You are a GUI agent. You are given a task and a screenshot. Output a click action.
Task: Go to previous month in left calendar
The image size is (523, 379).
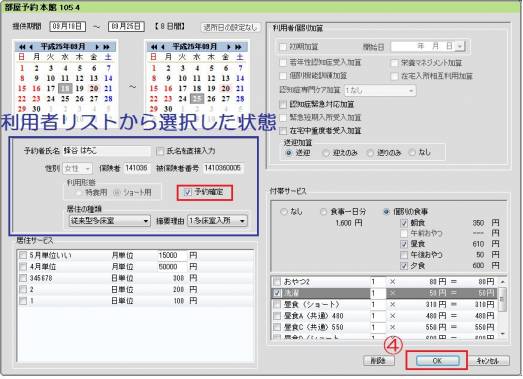pos(31,47)
